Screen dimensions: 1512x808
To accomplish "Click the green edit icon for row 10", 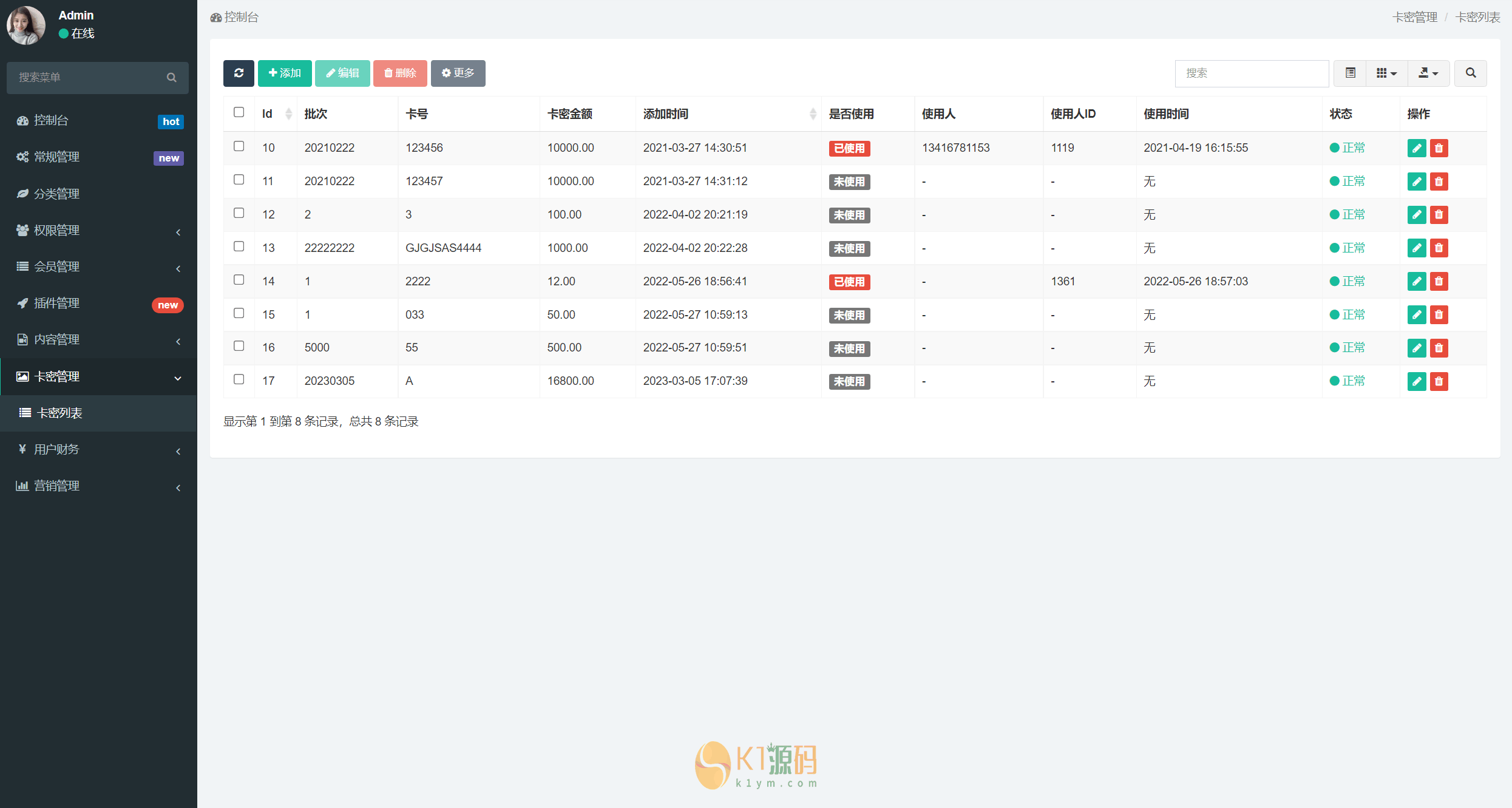I will pos(1416,148).
